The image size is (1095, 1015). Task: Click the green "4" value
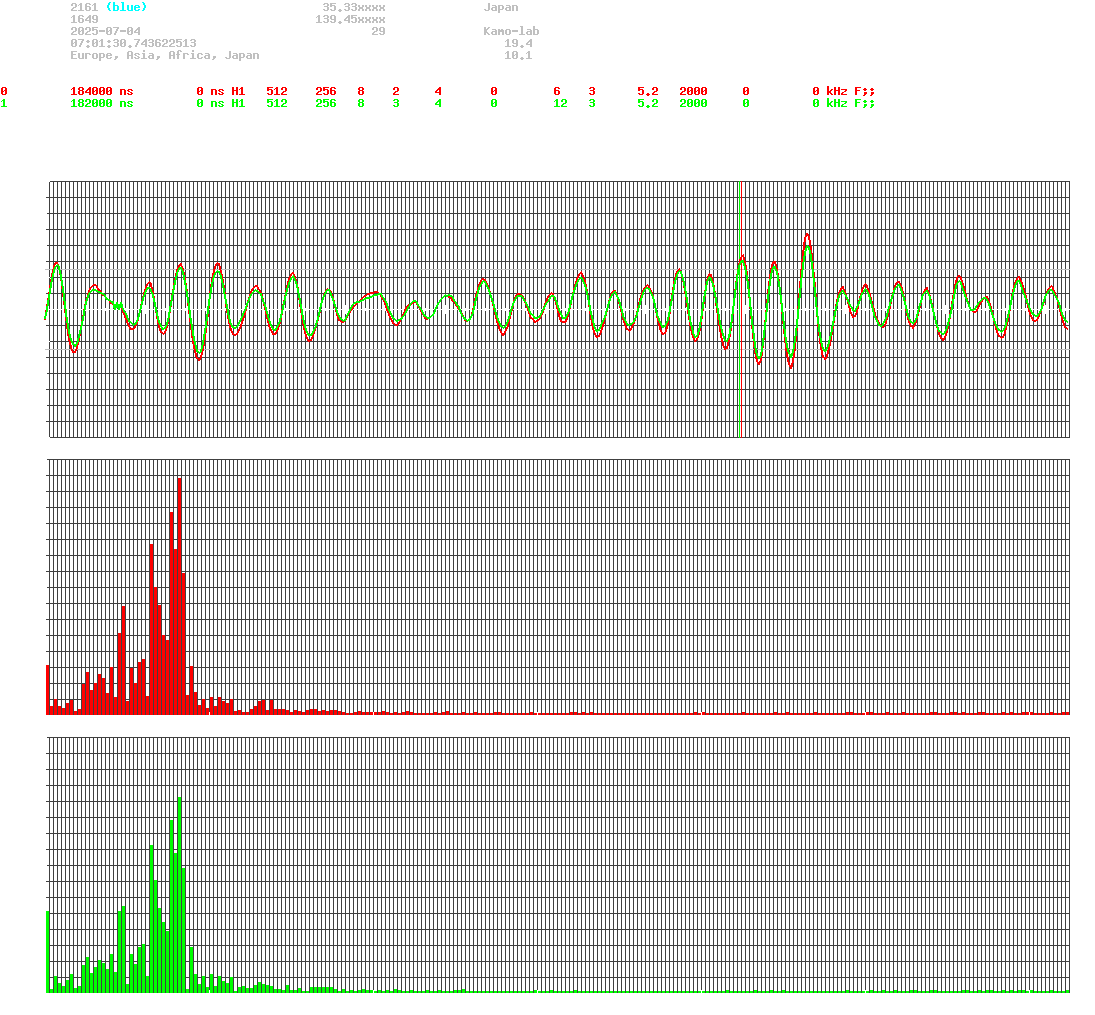pyautogui.click(x=438, y=103)
